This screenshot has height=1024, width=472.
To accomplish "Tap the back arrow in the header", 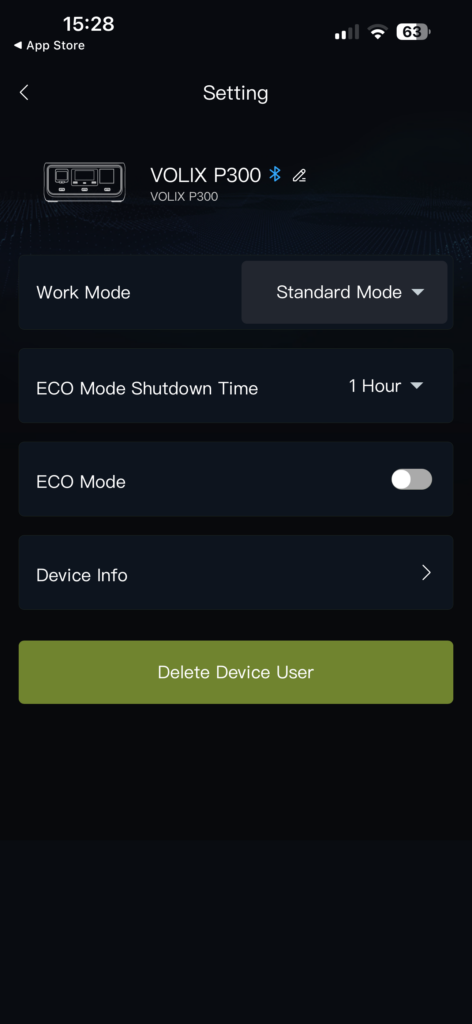I will click(x=24, y=92).
